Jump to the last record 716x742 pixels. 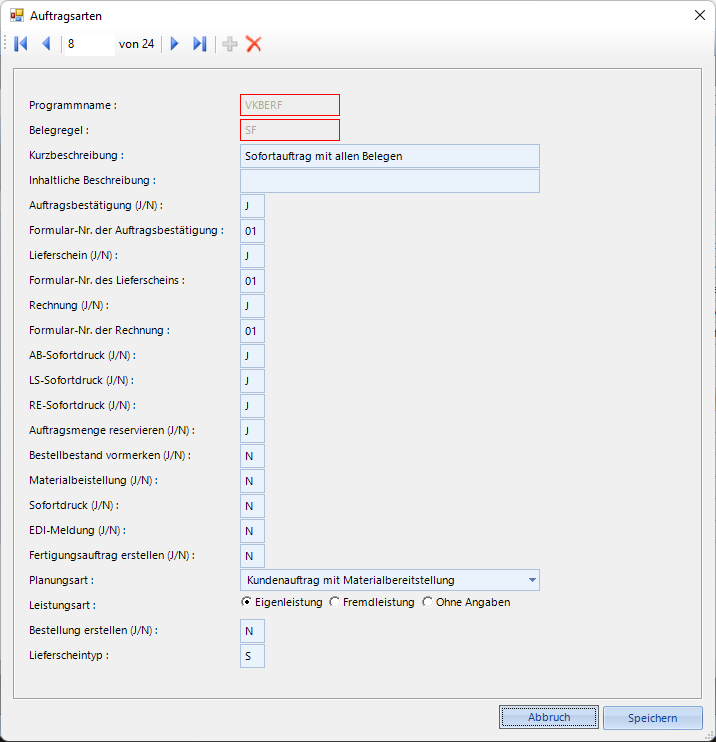(200, 44)
